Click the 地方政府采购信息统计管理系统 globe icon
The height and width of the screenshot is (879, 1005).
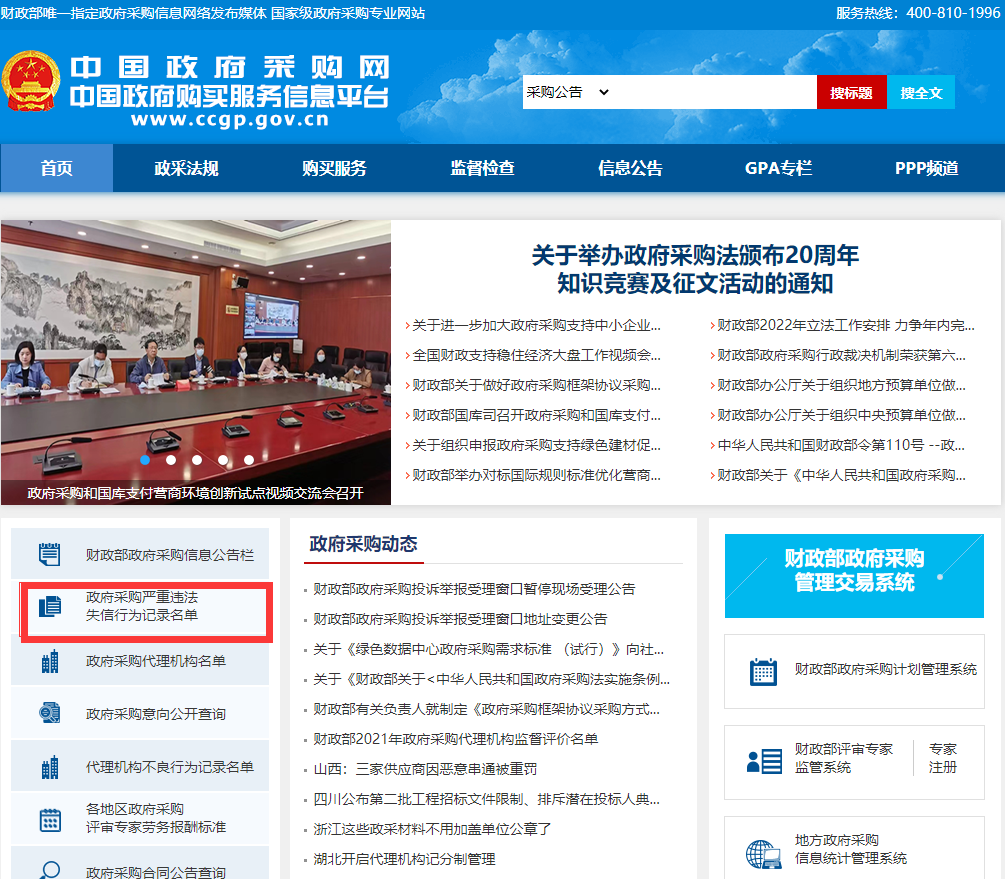(763, 854)
